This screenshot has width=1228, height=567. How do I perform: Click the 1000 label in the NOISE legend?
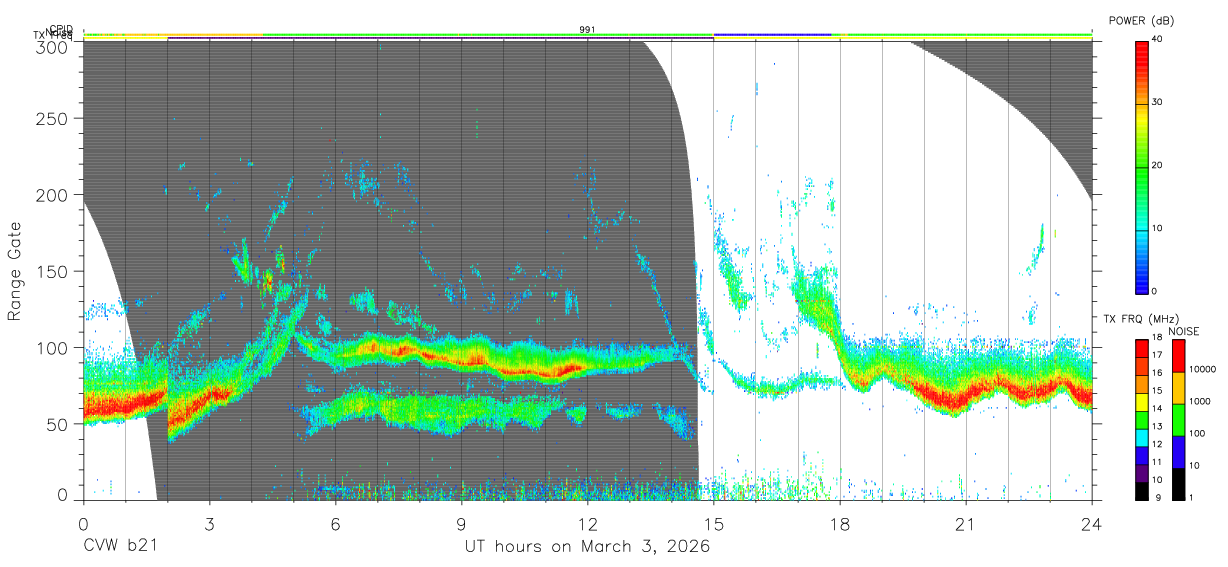coord(1202,402)
